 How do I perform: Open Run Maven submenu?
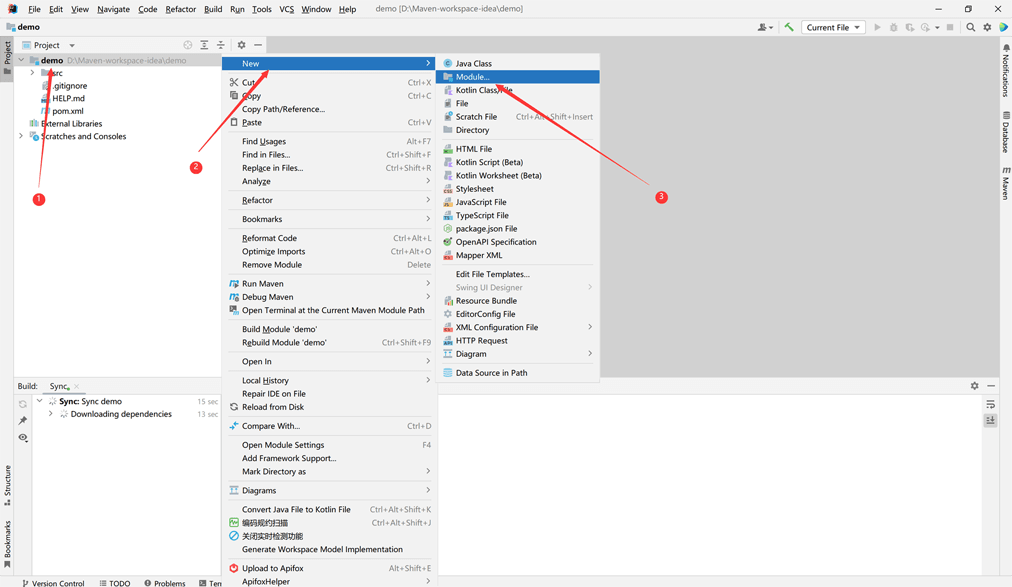point(330,284)
